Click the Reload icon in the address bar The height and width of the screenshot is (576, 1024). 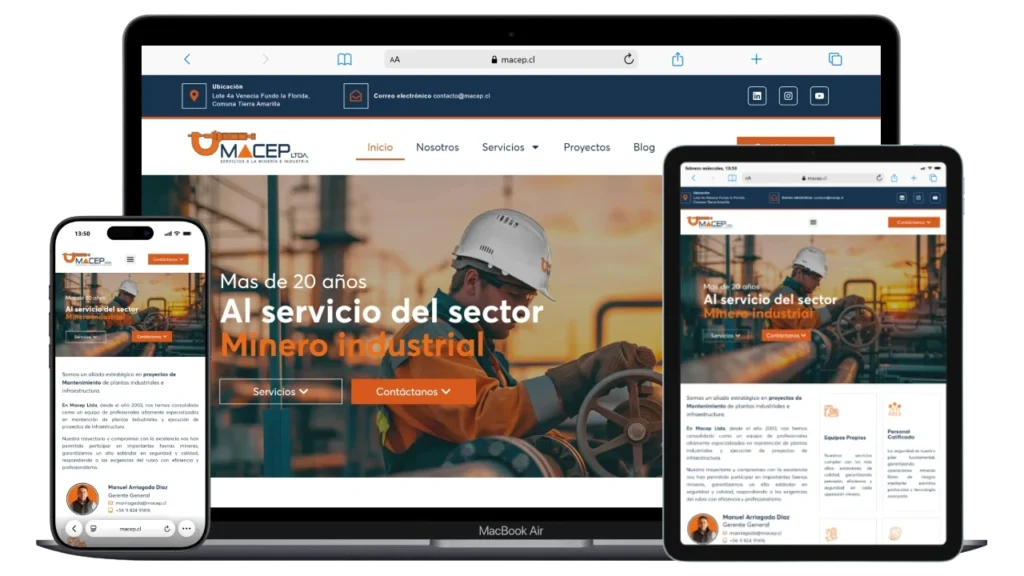(628, 59)
